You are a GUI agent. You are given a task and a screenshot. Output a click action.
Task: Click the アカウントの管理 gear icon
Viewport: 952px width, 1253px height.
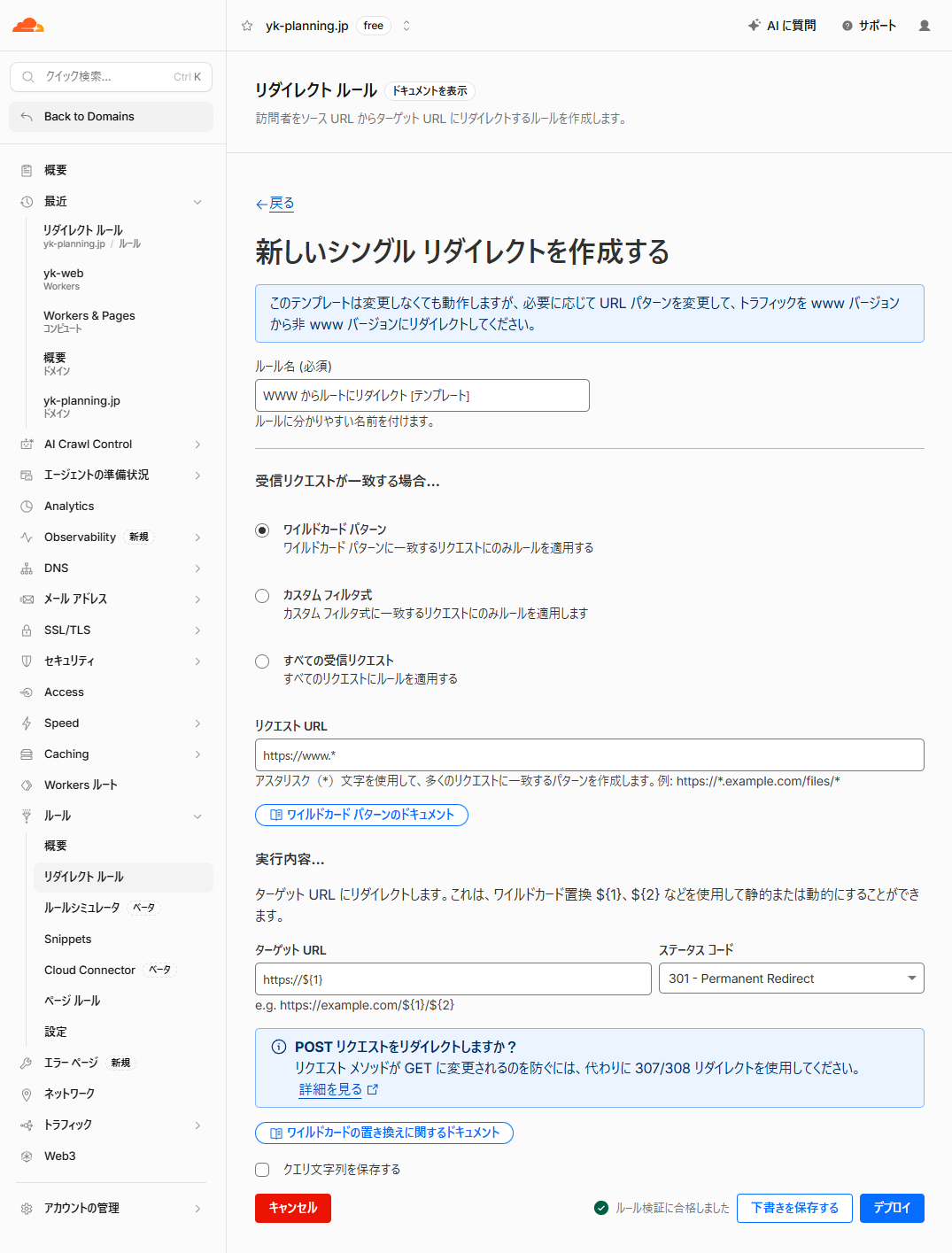tap(27, 1209)
